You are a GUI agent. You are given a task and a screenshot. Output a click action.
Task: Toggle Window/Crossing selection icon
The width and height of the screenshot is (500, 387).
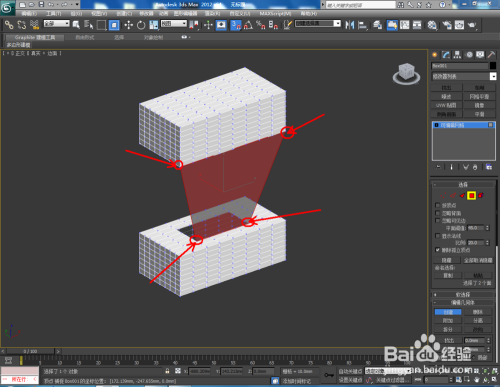(x=114, y=25)
